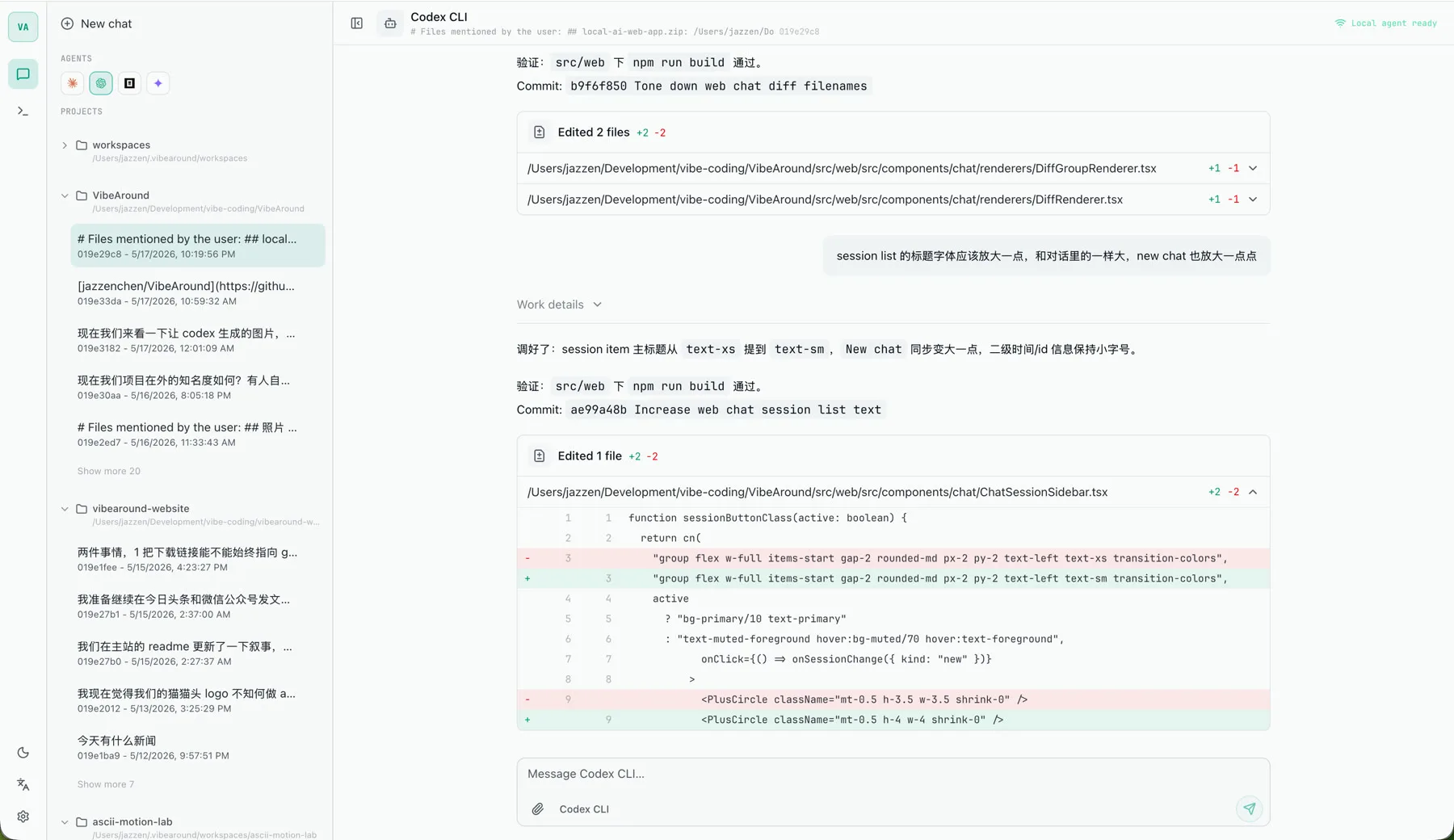
Task: Open settings gear icon
Action: 23,817
